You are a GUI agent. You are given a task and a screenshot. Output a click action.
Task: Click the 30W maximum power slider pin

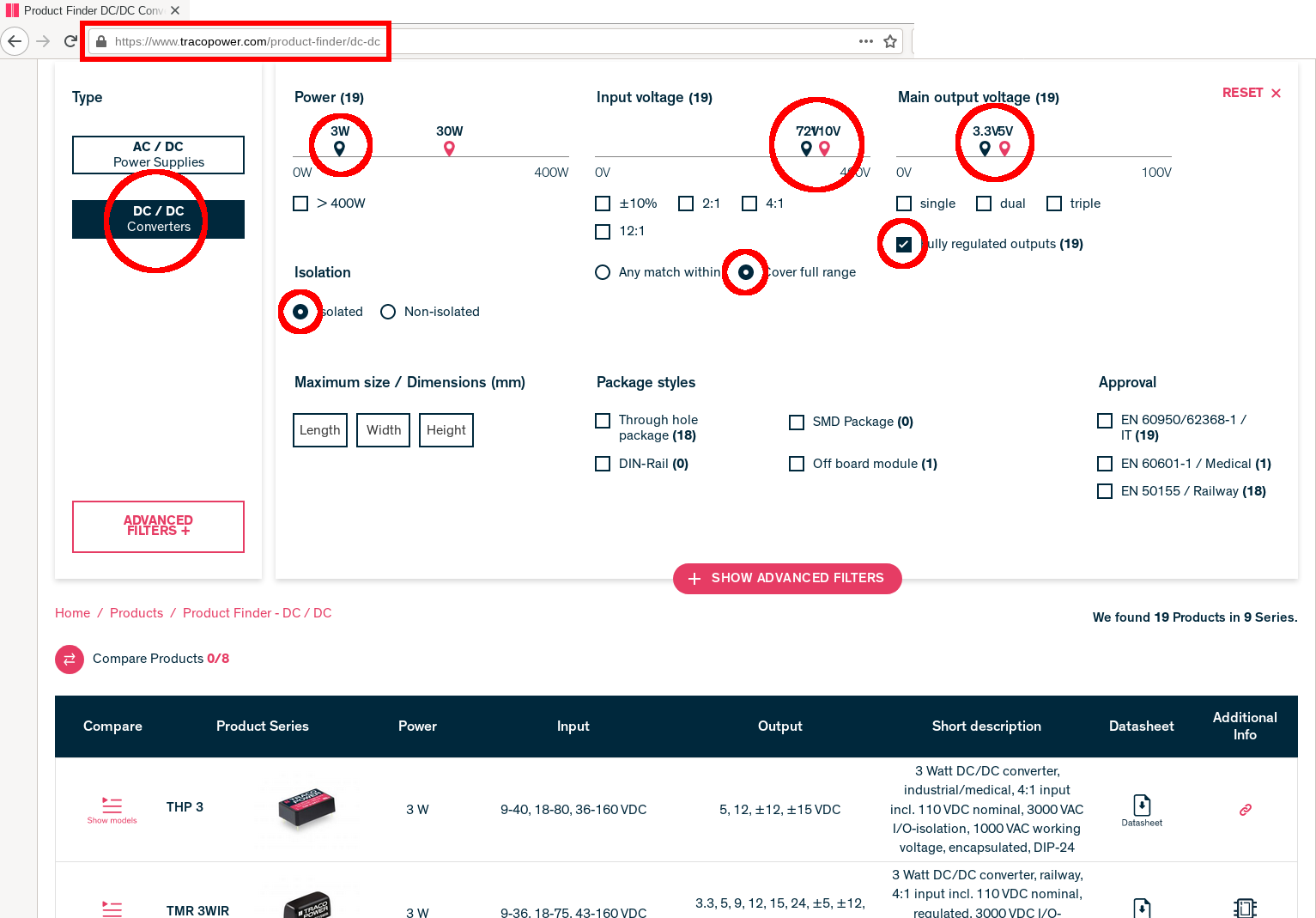pyautogui.click(x=449, y=149)
